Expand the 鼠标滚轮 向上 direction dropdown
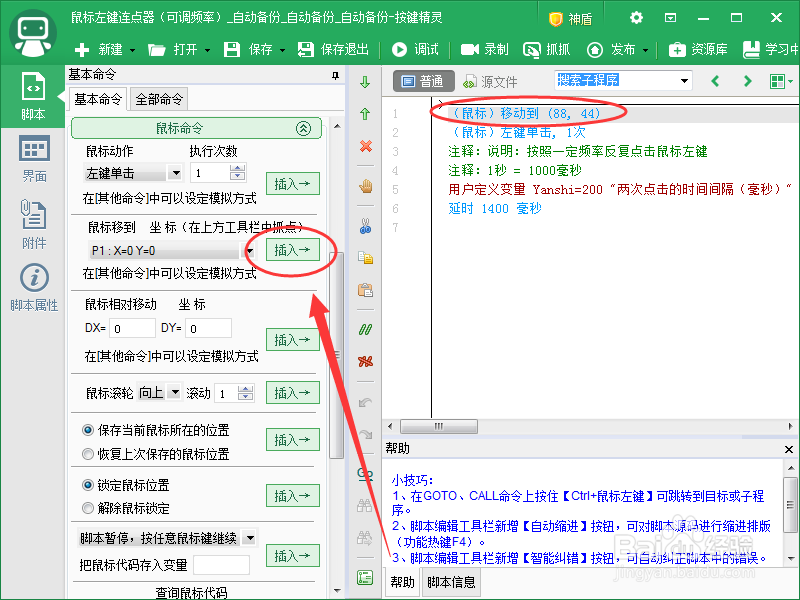This screenshot has width=800, height=600. click(175, 392)
